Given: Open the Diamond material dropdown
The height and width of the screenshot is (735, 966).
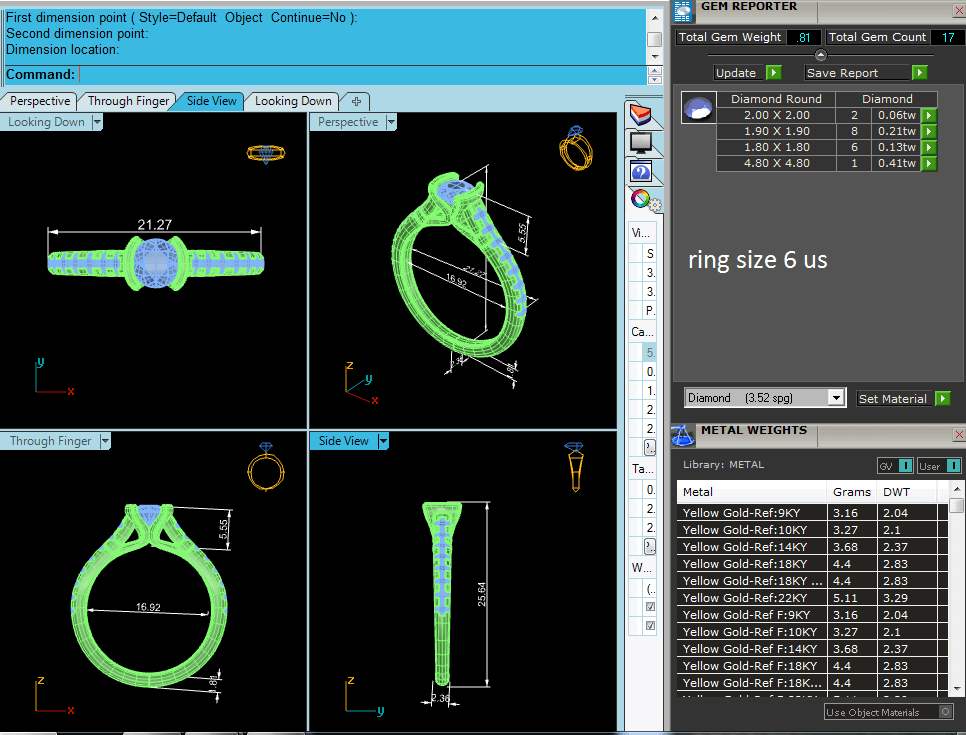Looking at the screenshot, I should pos(837,398).
